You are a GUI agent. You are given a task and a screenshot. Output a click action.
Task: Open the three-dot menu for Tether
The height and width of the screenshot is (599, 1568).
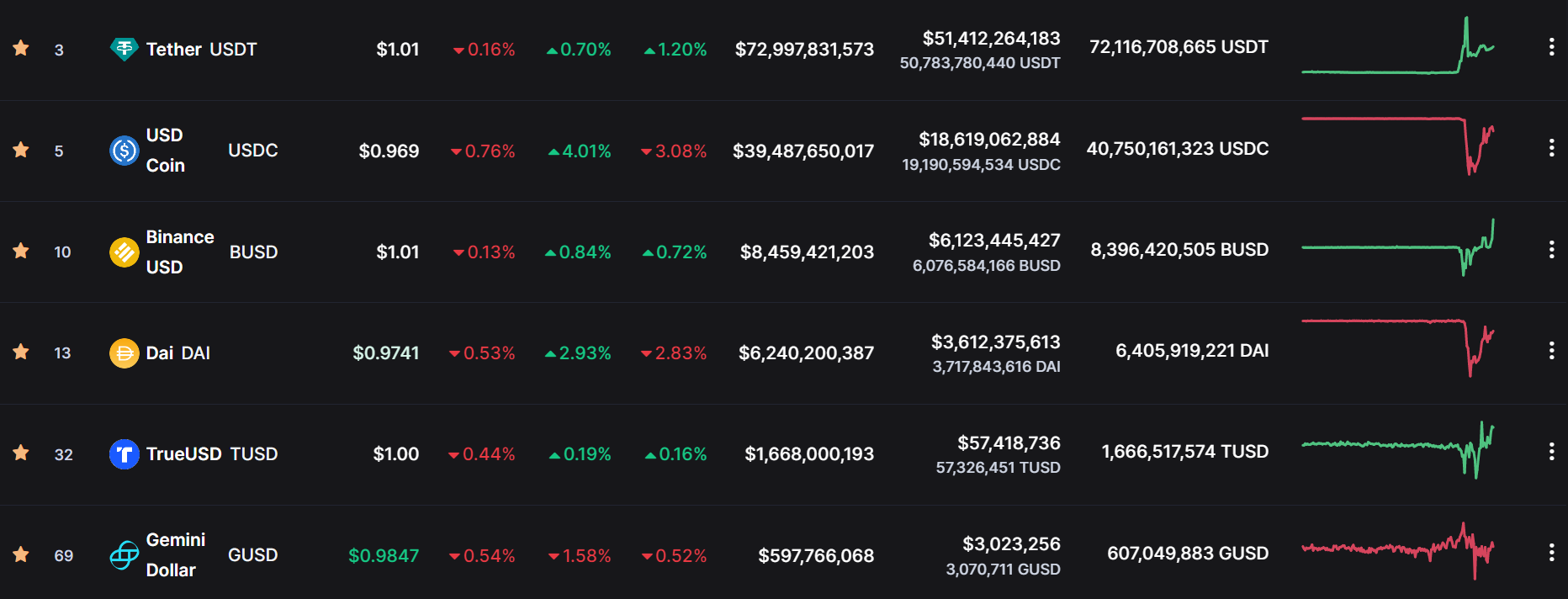click(x=1551, y=47)
